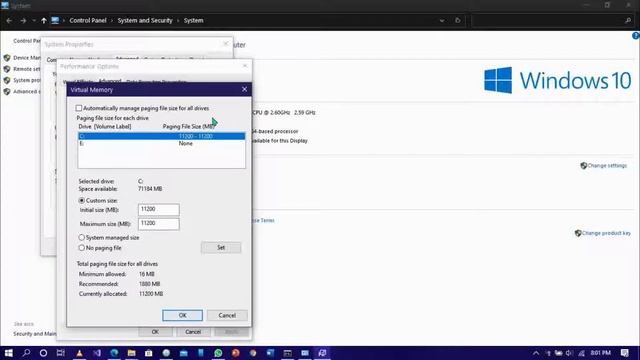Viewport: 640px width, 360px height.
Task: Open Cortana circle icon
Action: click(x=43, y=353)
